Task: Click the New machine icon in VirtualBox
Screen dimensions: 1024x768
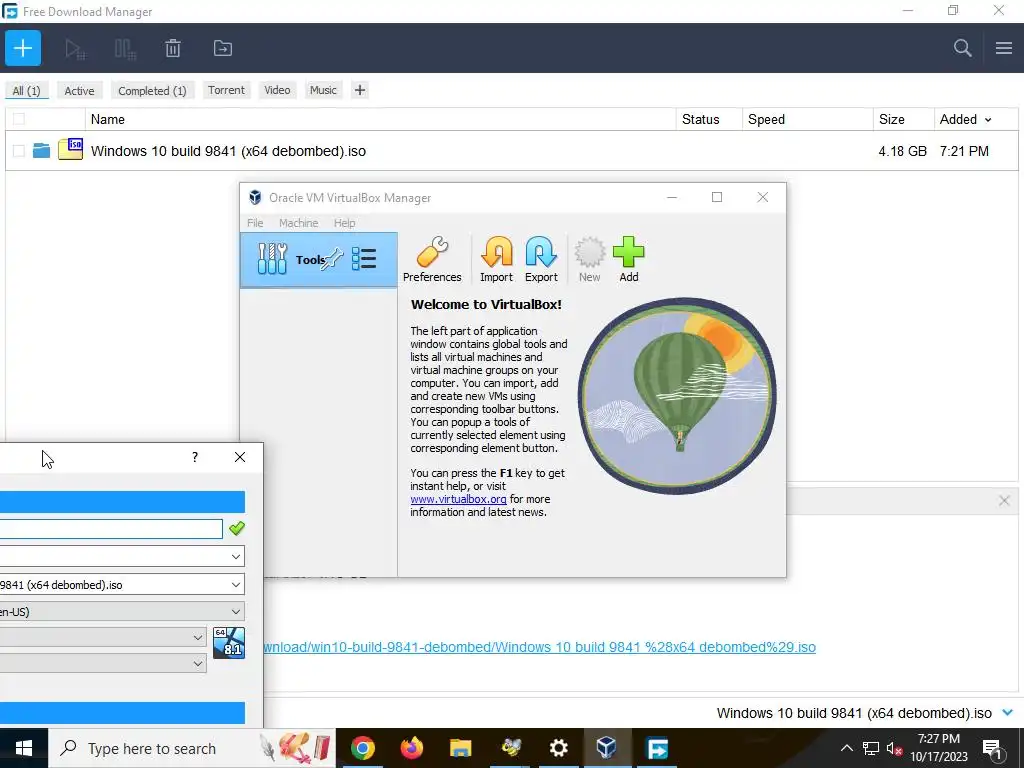Action: pyautogui.click(x=589, y=259)
